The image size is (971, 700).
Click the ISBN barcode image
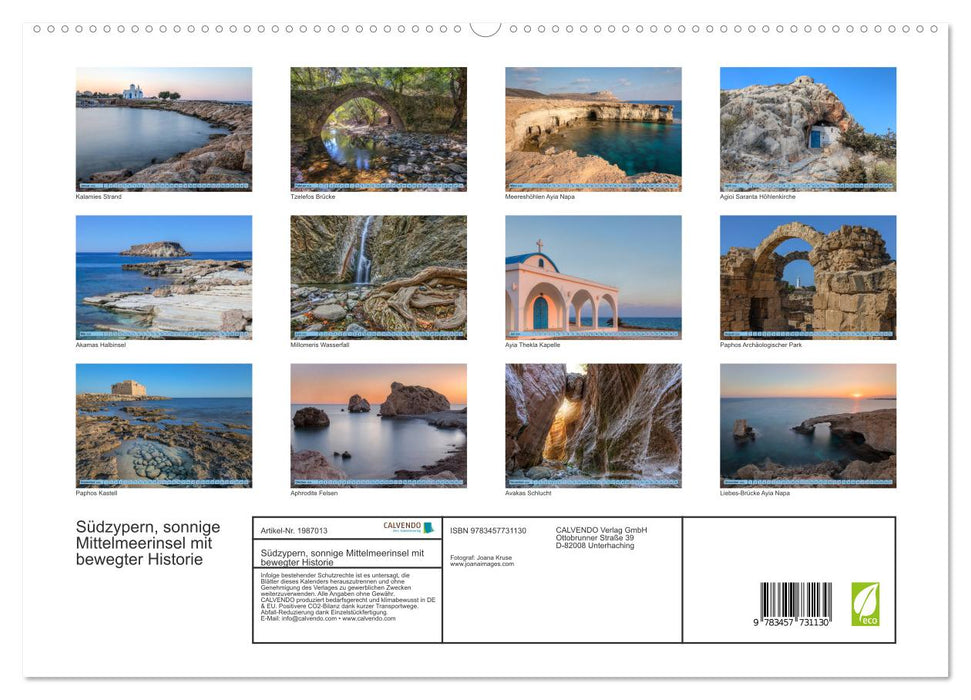pos(795,605)
